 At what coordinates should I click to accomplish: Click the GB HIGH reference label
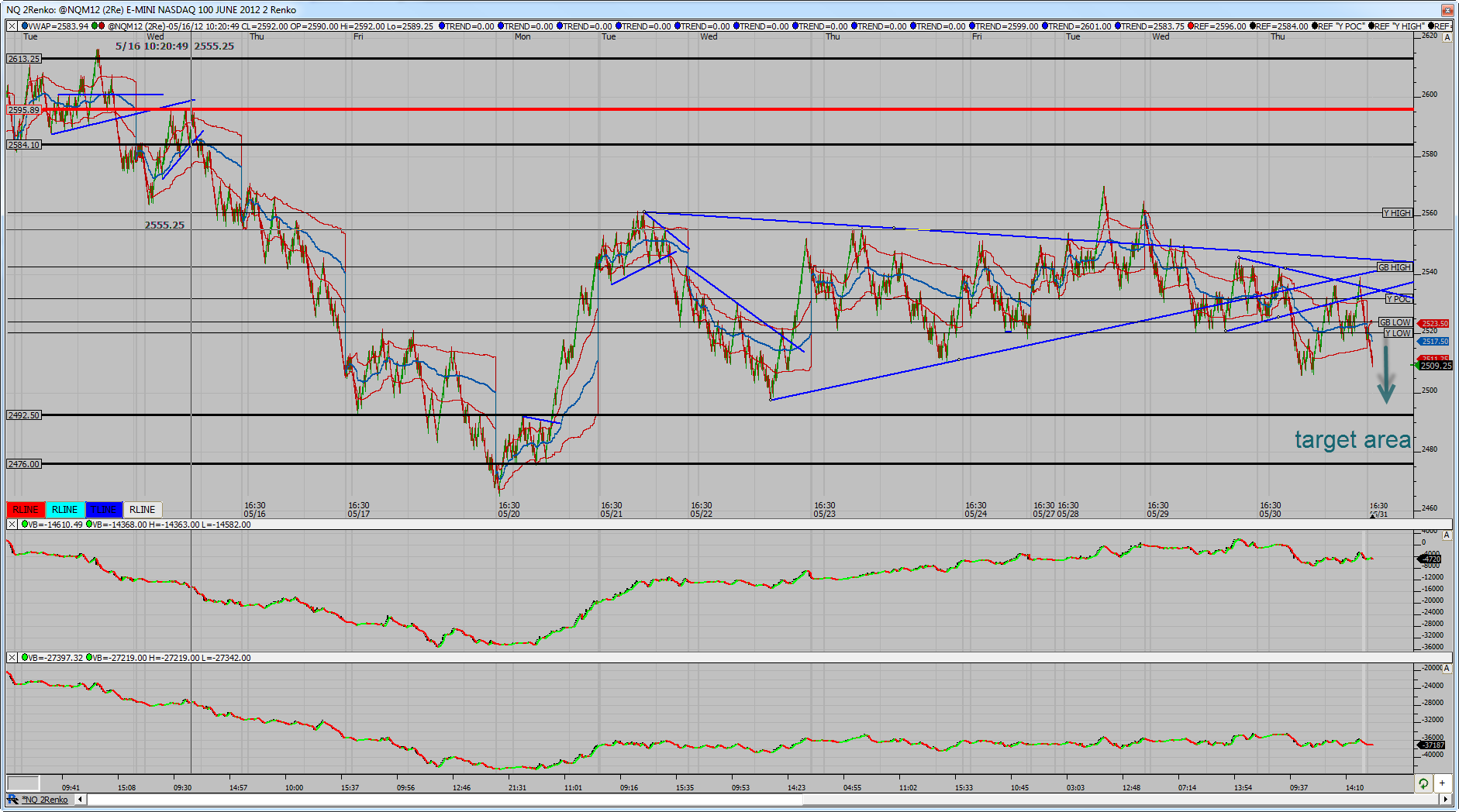point(1395,267)
